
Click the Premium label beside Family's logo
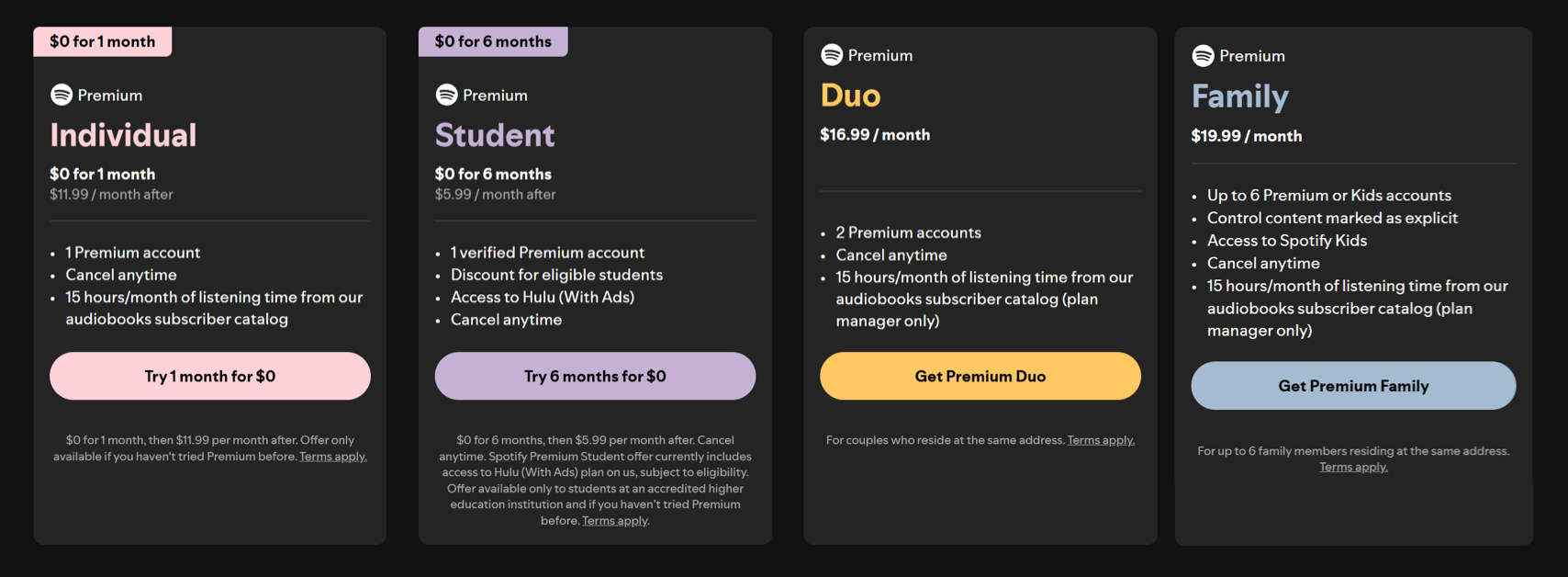(x=1252, y=55)
